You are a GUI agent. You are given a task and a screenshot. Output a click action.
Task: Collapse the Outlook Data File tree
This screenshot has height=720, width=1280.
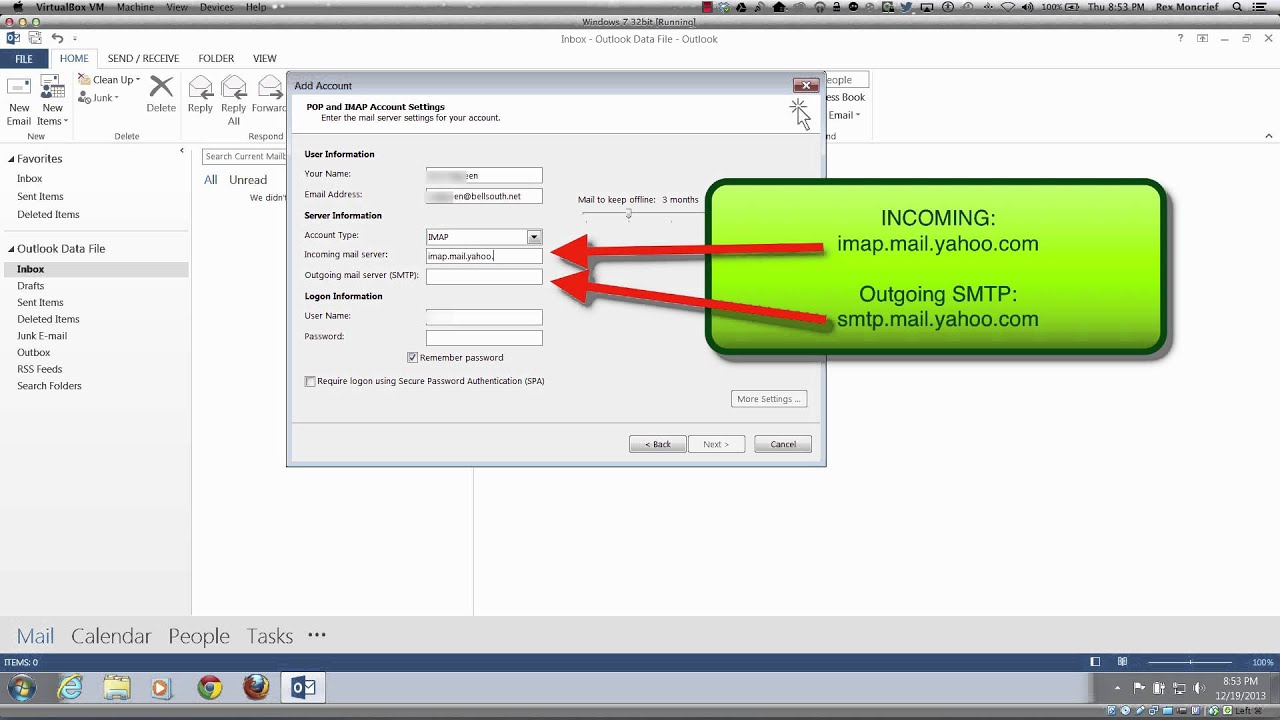tap(12, 249)
